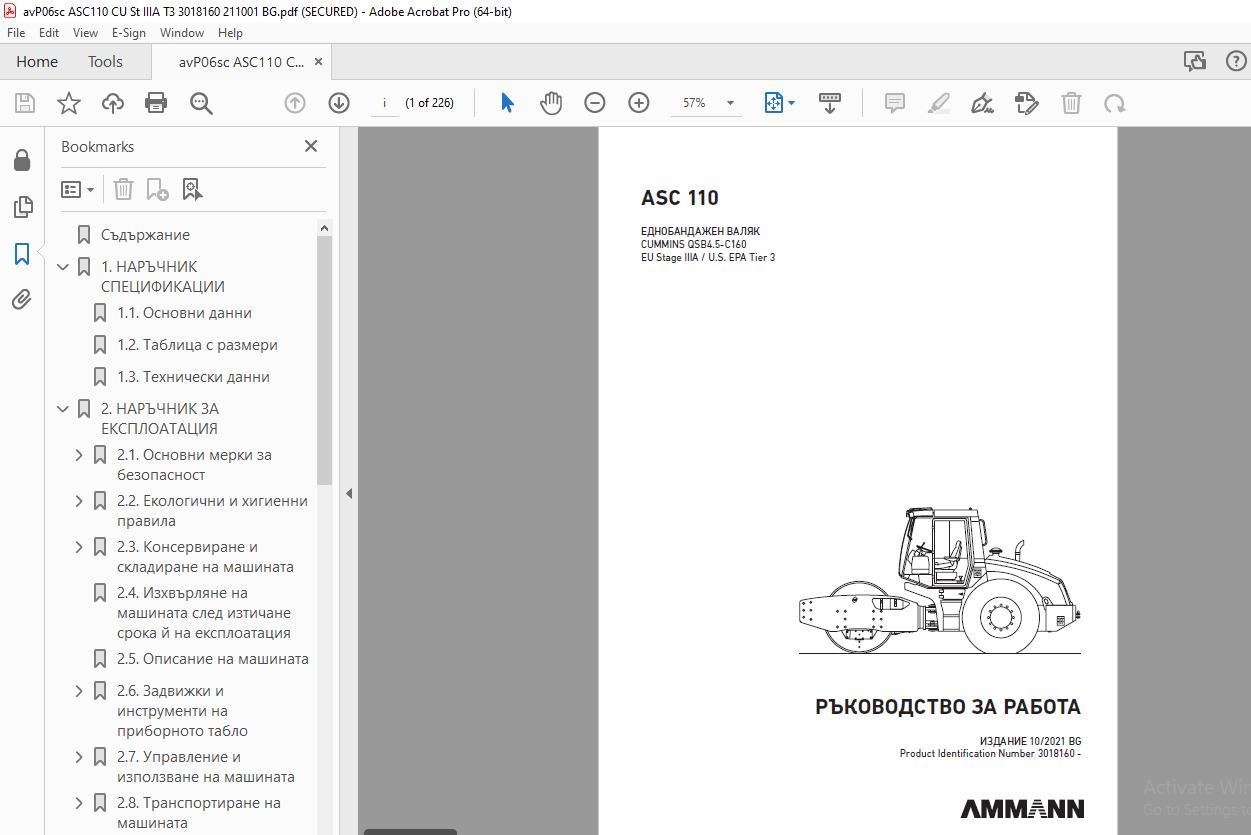The image size is (1251, 835).
Task: Open the page thumbnails panel
Action: (22, 207)
